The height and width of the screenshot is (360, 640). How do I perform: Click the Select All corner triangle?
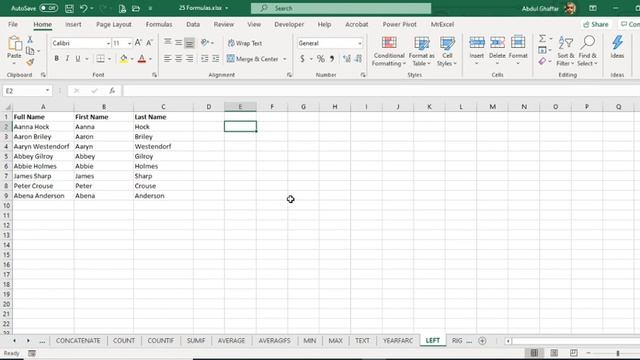pyautogui.click(x=7, y=107)
